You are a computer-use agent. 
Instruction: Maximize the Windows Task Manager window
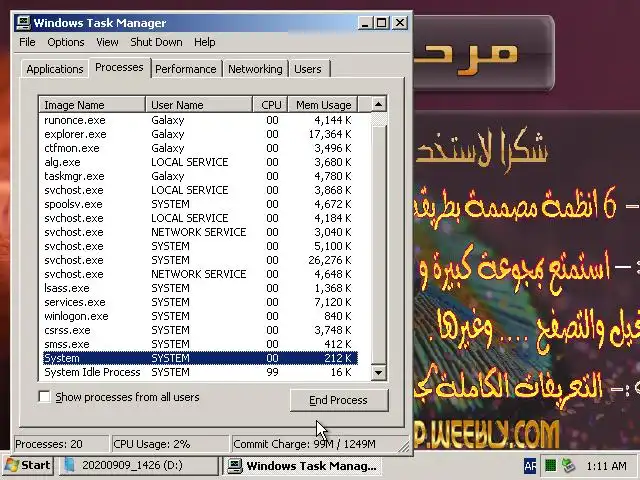pyautogui.click(x=382, y=23)
